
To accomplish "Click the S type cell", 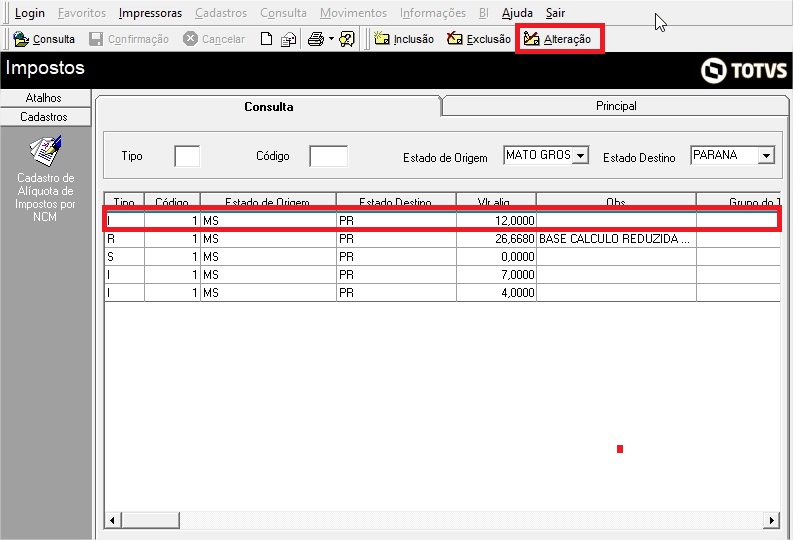I will 124,257.
